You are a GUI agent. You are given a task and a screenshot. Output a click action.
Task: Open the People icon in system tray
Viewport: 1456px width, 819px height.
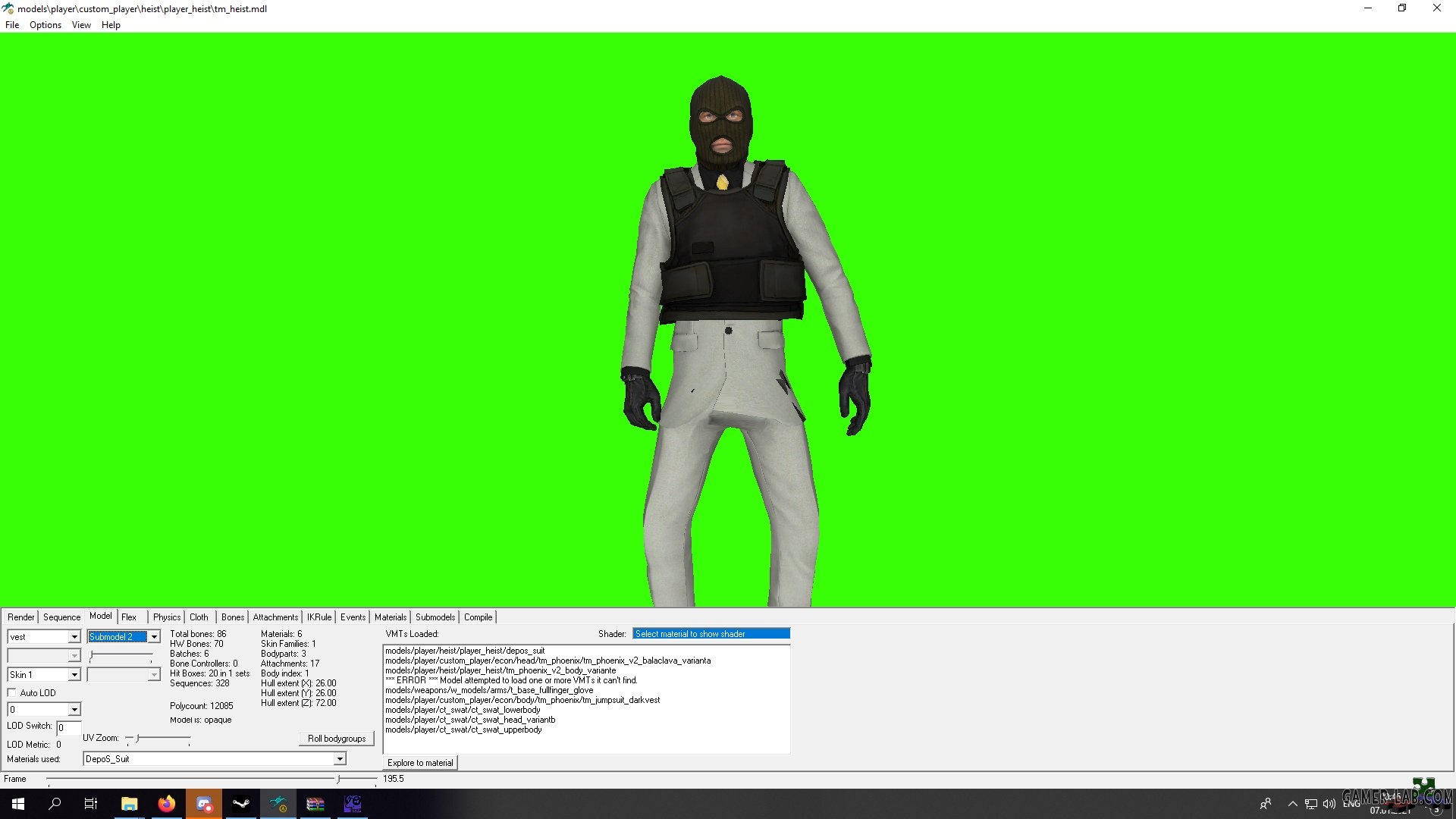(x=1266, y=804)
